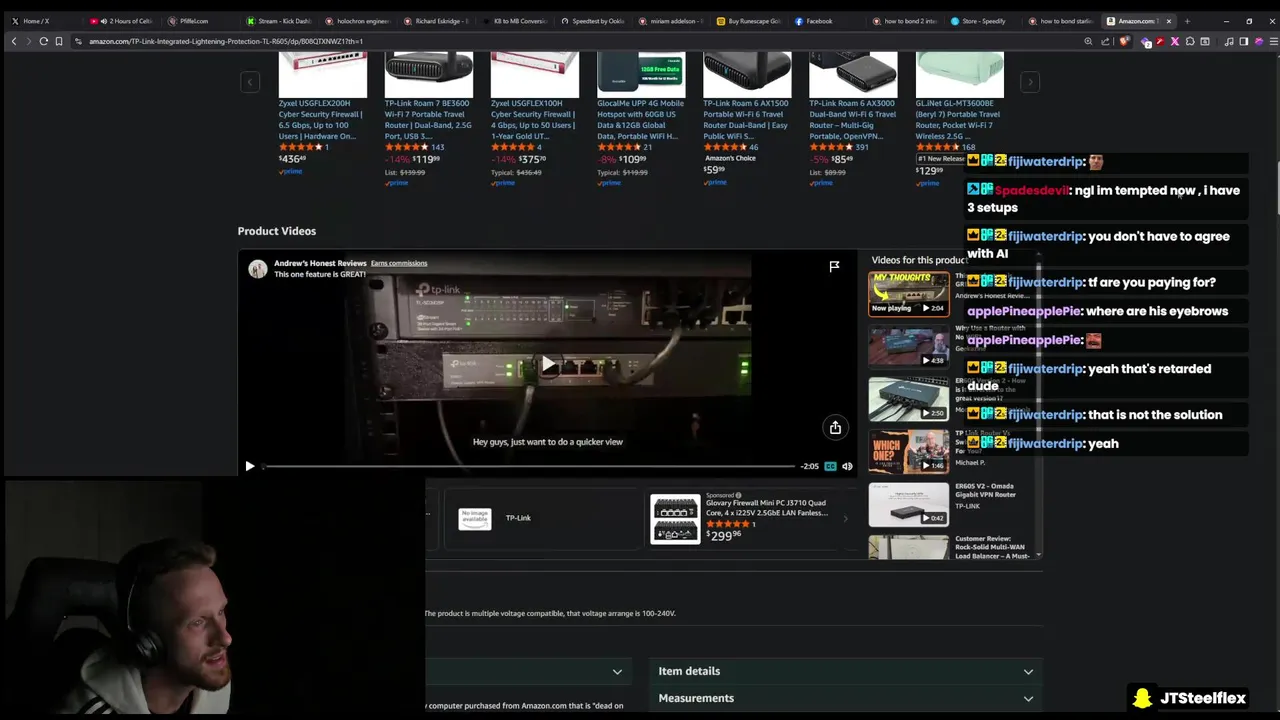Open TP-Link Roam 6 AX1500 product link
1280x720 pixels.
[746, 119]
